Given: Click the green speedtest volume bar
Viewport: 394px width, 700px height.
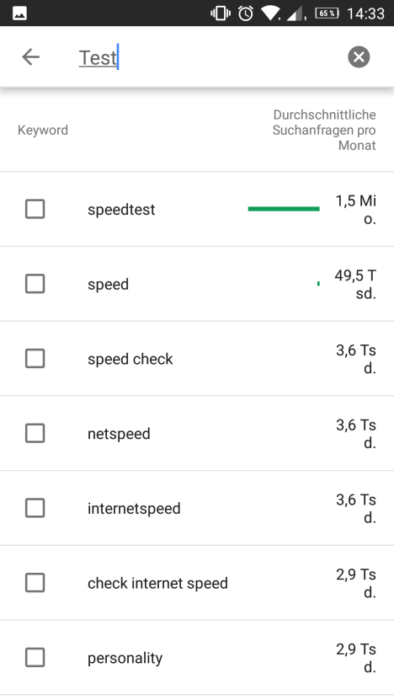Looking at the screenshot, I should pyautogui.click(x=284, y=208).
